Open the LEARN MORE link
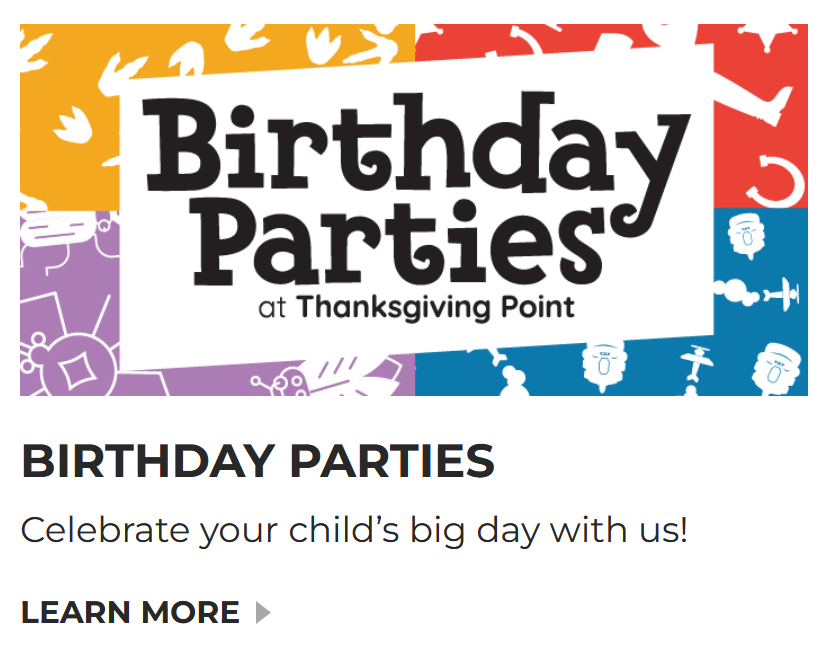This screenshot has height=647, width=834. [x=145, y=612]
